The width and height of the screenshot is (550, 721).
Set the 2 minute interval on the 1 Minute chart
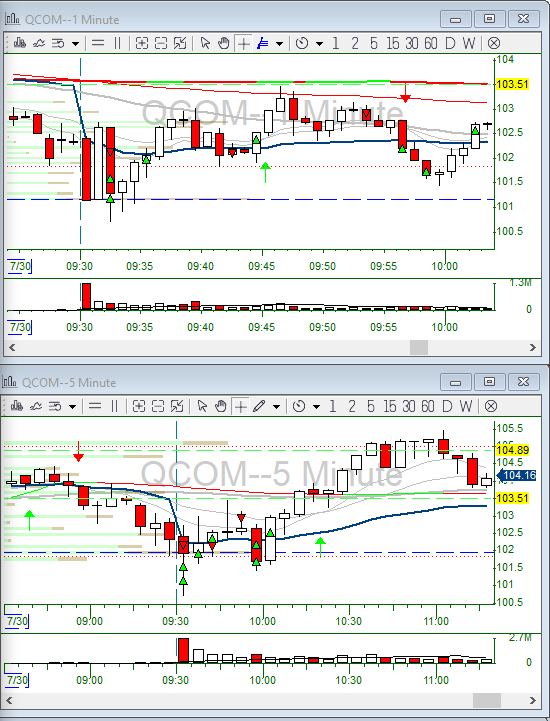tap(355, 43)
